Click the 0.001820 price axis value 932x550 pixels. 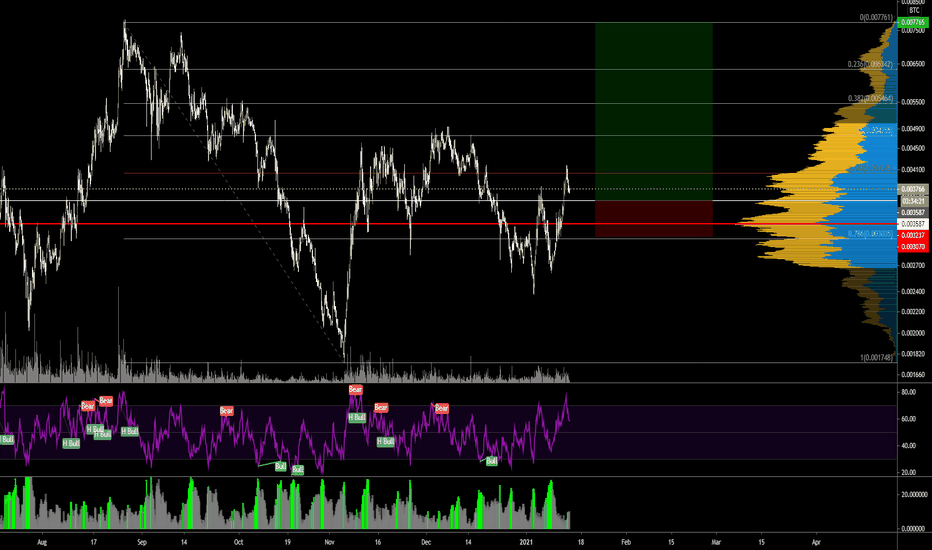913,354
